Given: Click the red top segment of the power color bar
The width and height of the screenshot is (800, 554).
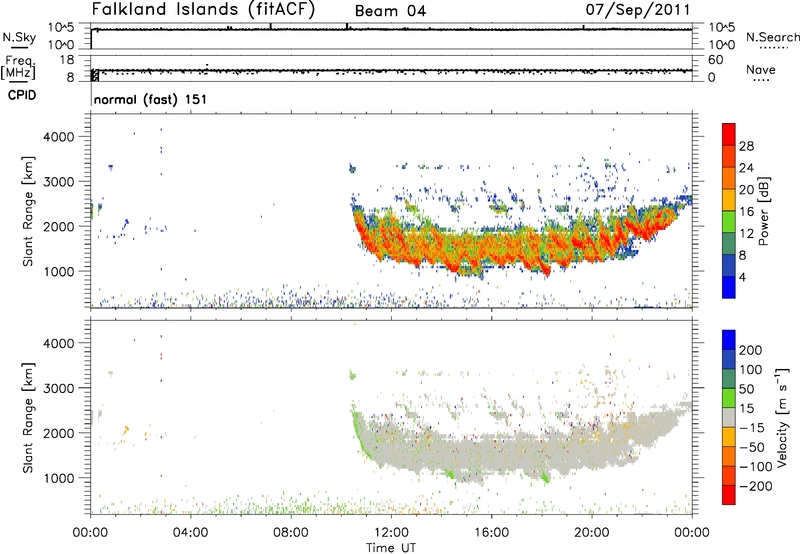Looking at the screenshot, I should point(729,134).
